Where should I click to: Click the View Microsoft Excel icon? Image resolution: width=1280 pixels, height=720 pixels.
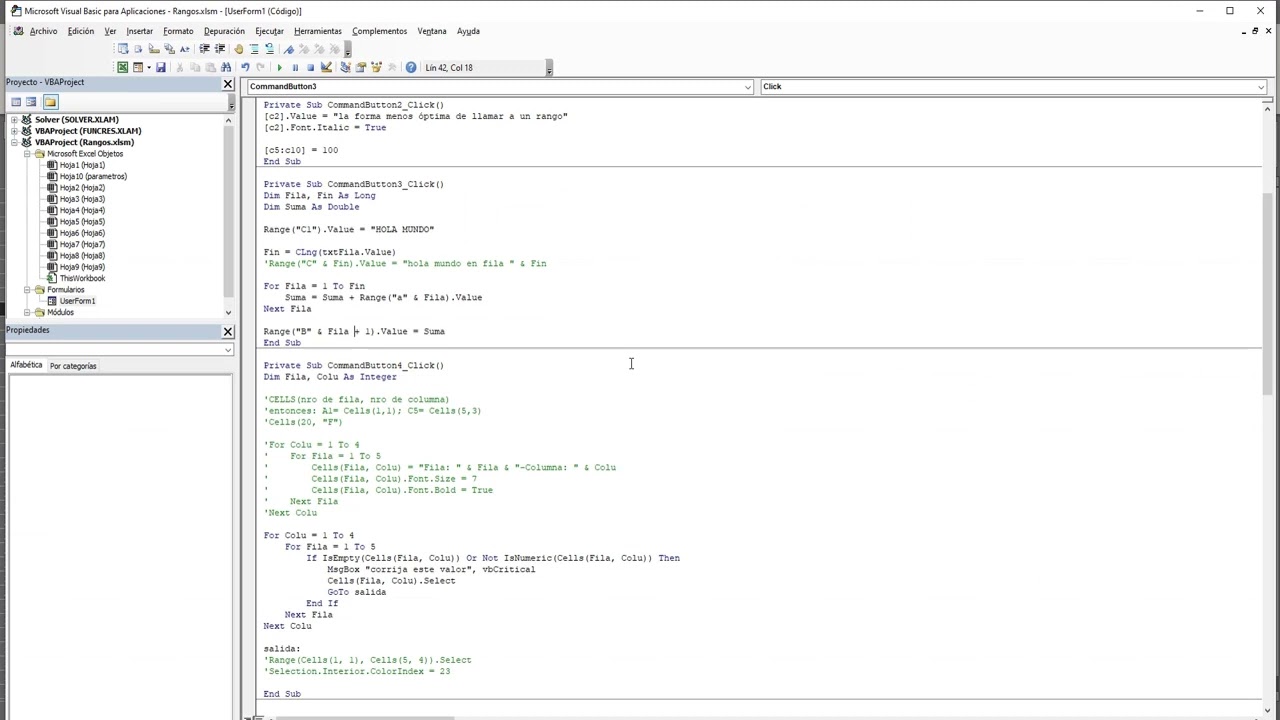coord(122,67)
